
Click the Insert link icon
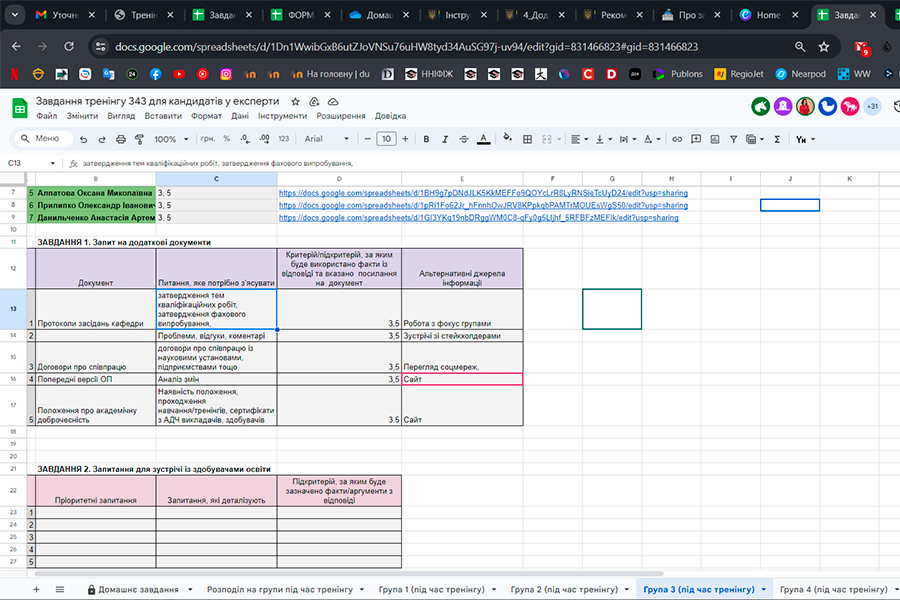677,139
